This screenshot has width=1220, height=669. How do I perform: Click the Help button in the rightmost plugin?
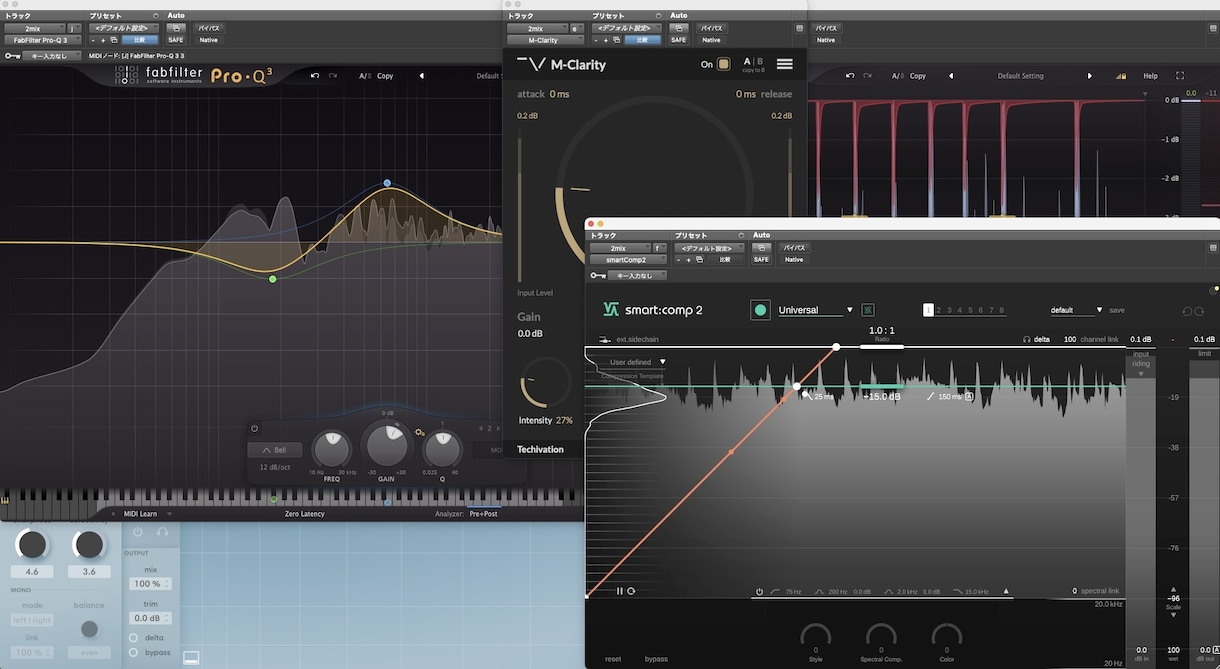pyautogui.click(x=1151, y=76)
